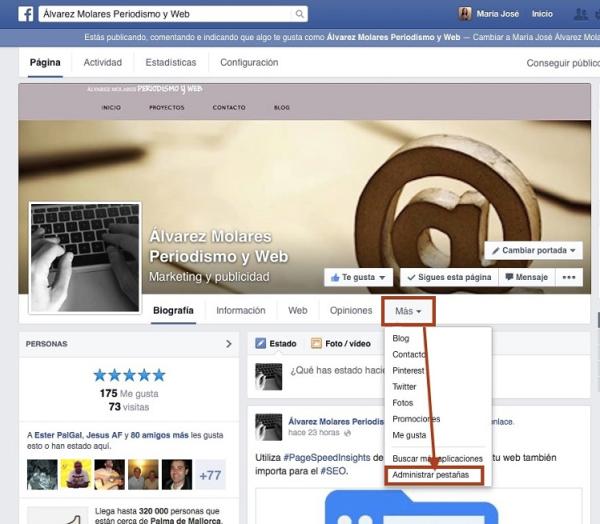Screen dimensions: 600x524
Task: Click the guitar player friend thumbnail
Action: (109, 475)
